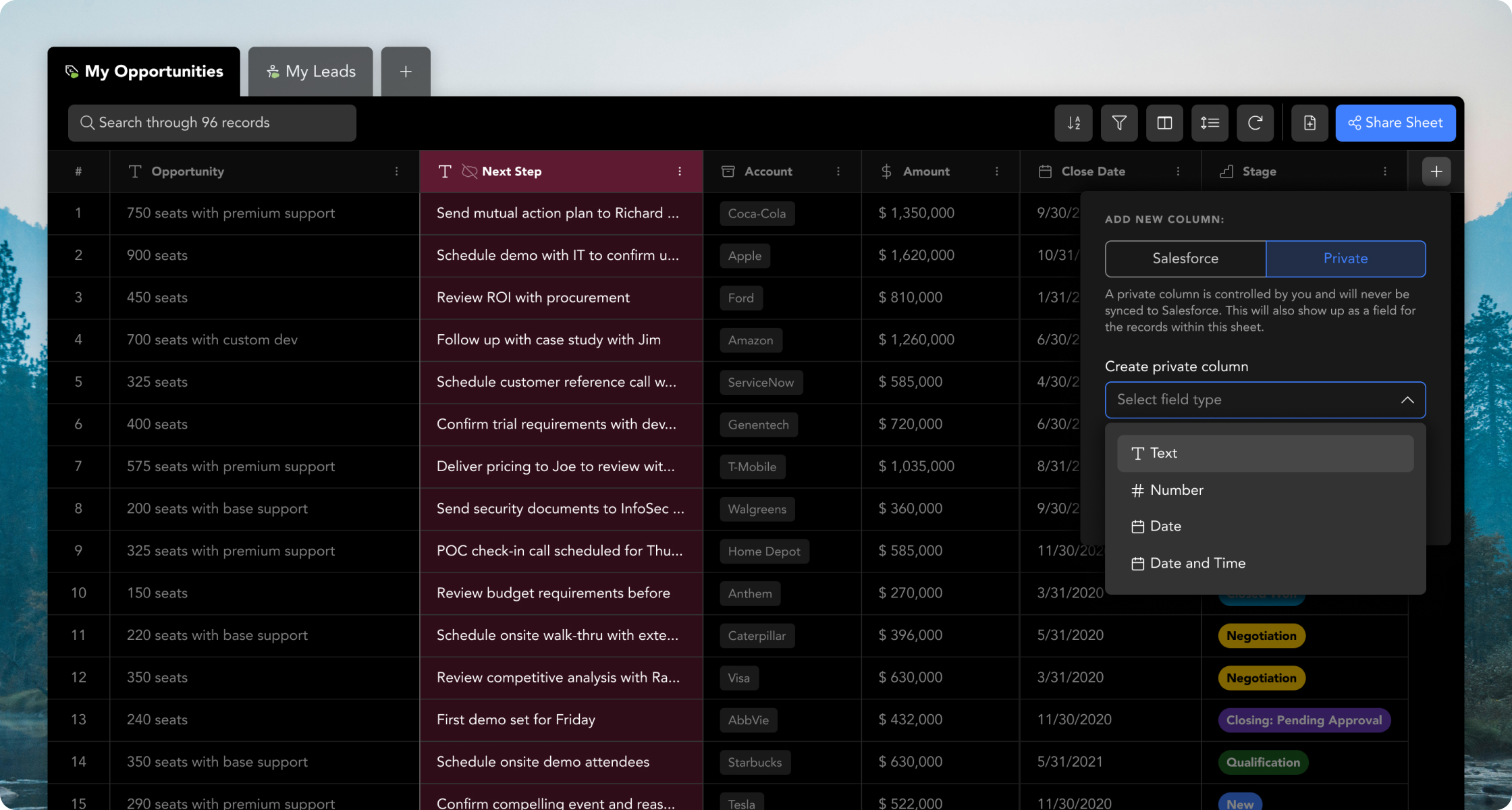
Task: Switch column type to Salesforce
Action: (1185, 259)
